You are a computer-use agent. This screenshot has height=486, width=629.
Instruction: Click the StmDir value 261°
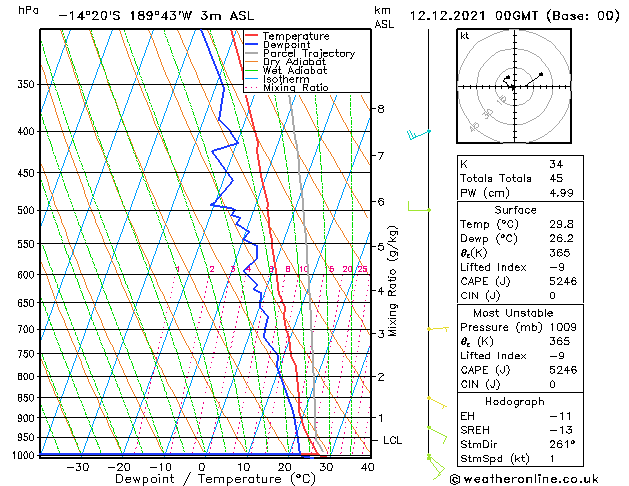(x=562, y=445)
